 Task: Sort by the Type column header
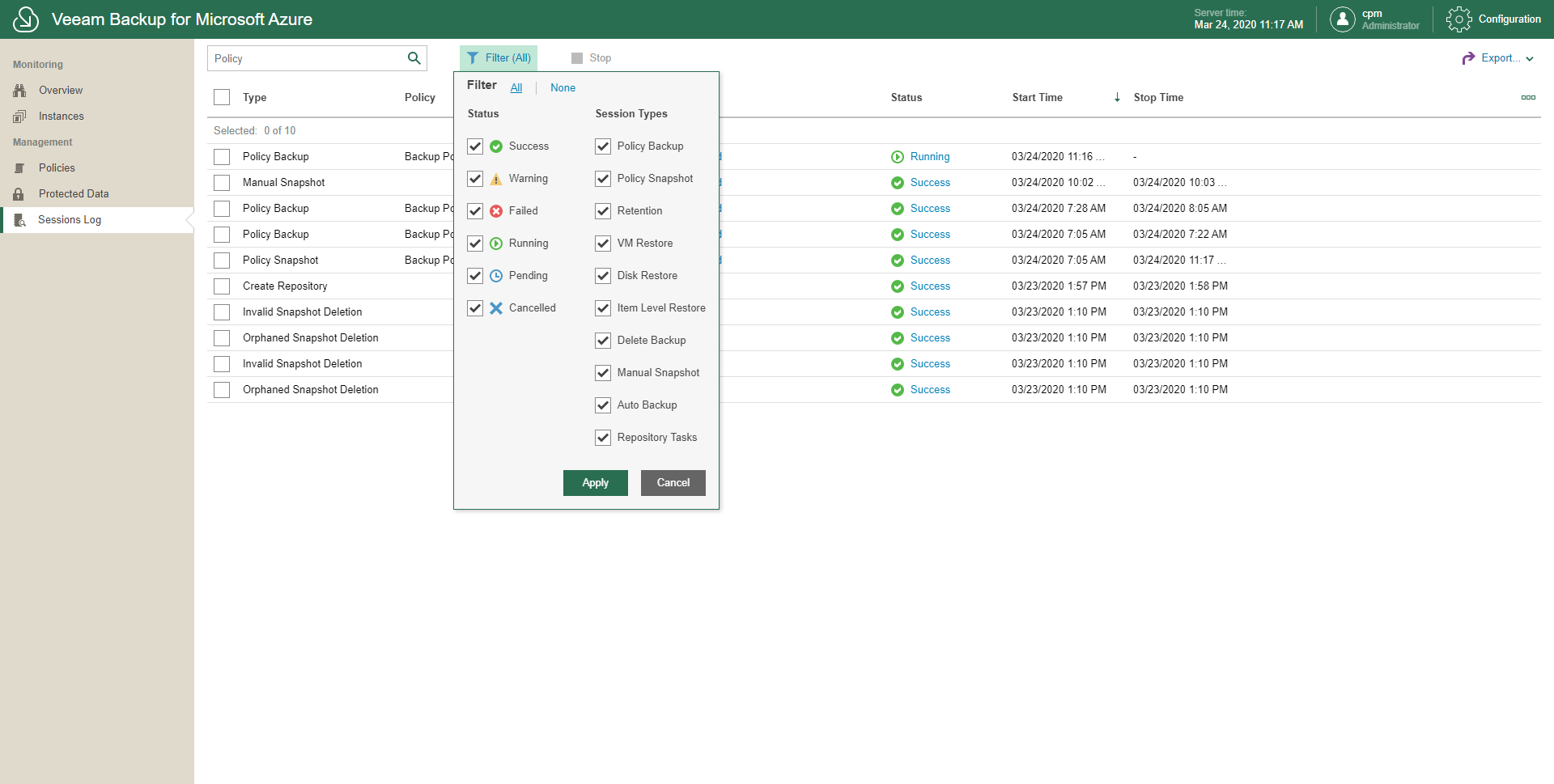[255, 97]
